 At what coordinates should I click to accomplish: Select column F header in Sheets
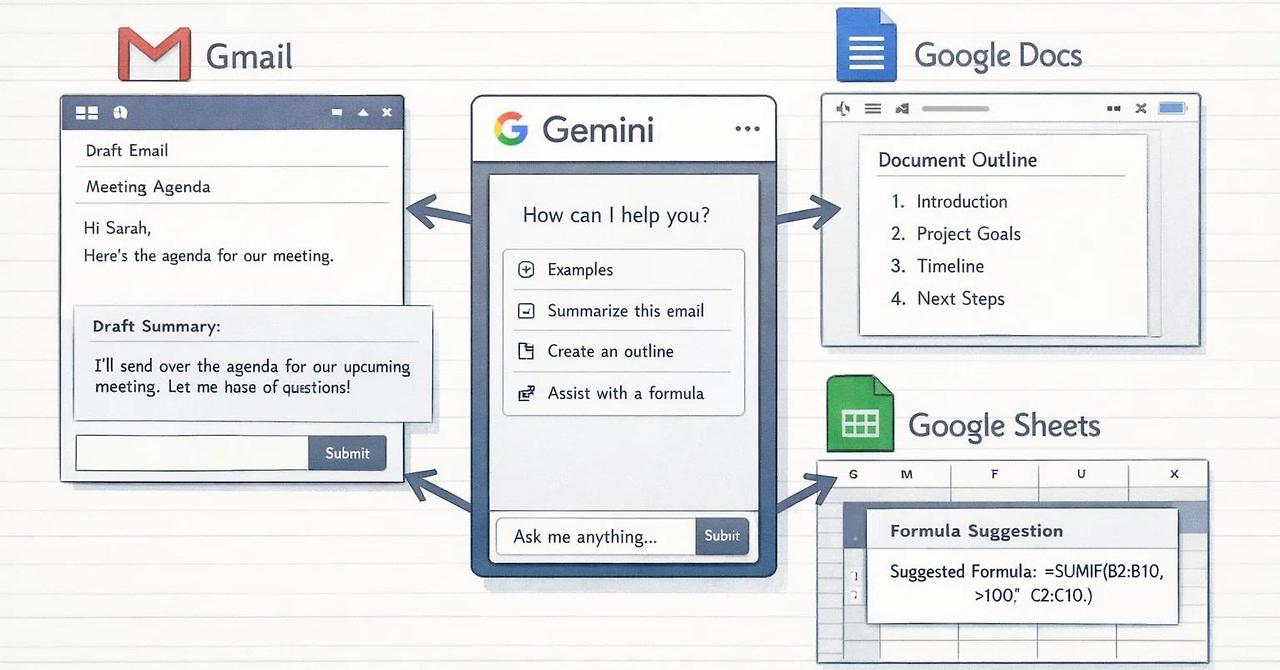995,474
